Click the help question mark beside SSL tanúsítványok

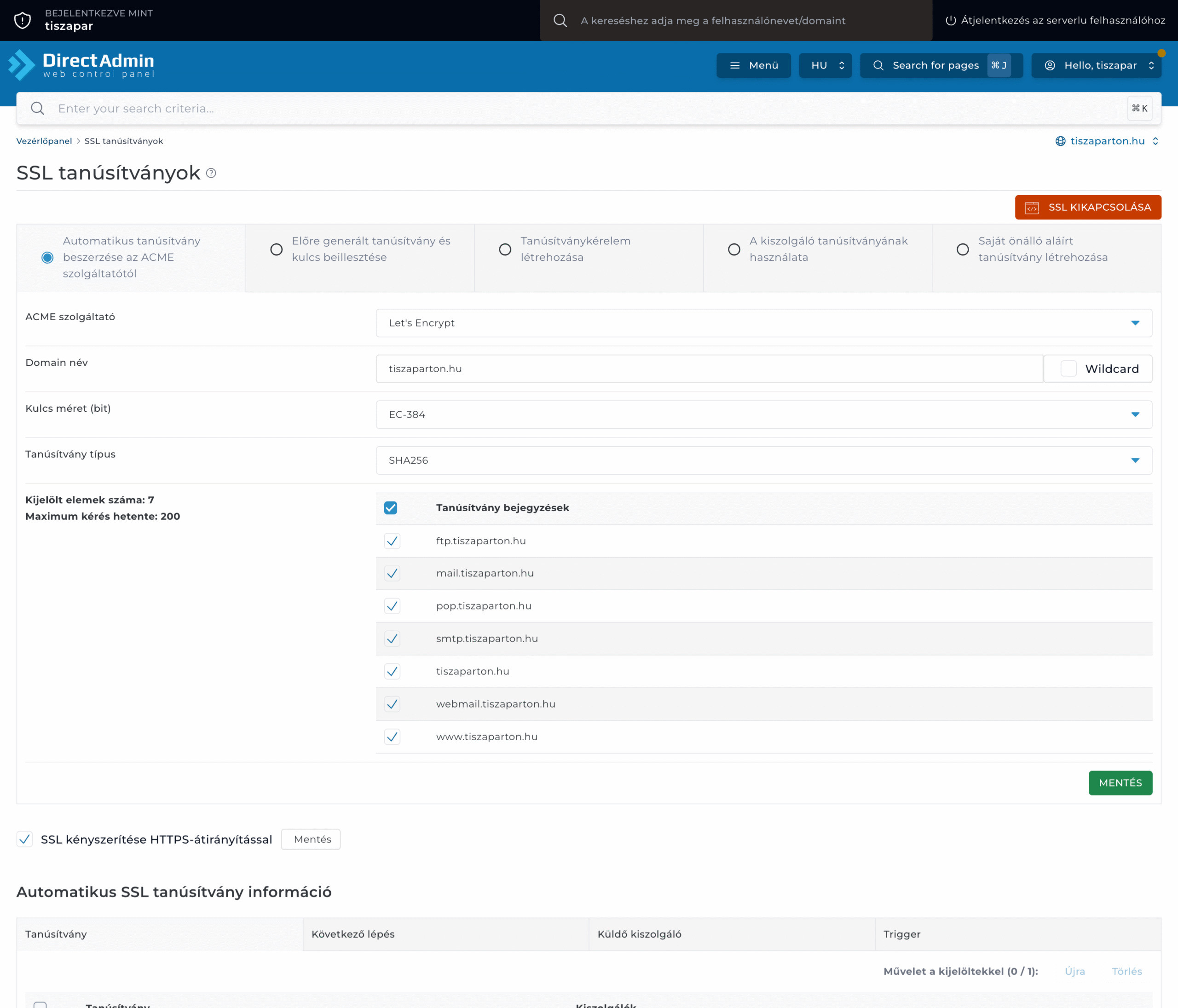click(x=211, y=173)
